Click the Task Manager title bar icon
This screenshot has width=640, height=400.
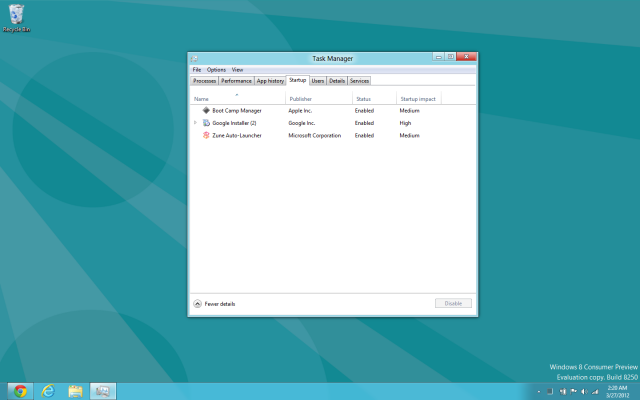[x=195, y=59]
